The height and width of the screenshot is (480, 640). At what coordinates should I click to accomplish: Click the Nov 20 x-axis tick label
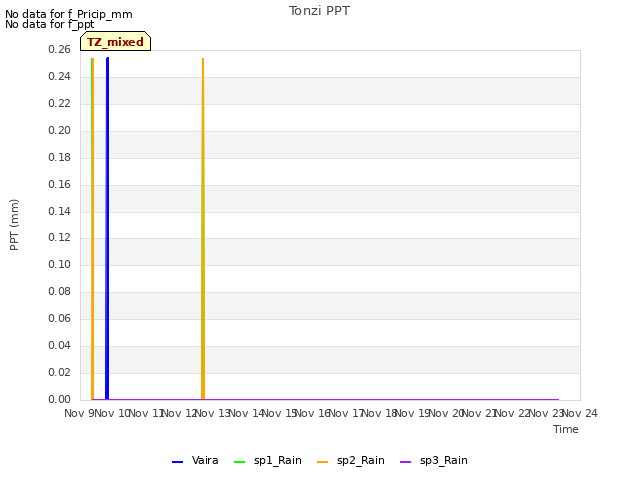pos(446,413)
